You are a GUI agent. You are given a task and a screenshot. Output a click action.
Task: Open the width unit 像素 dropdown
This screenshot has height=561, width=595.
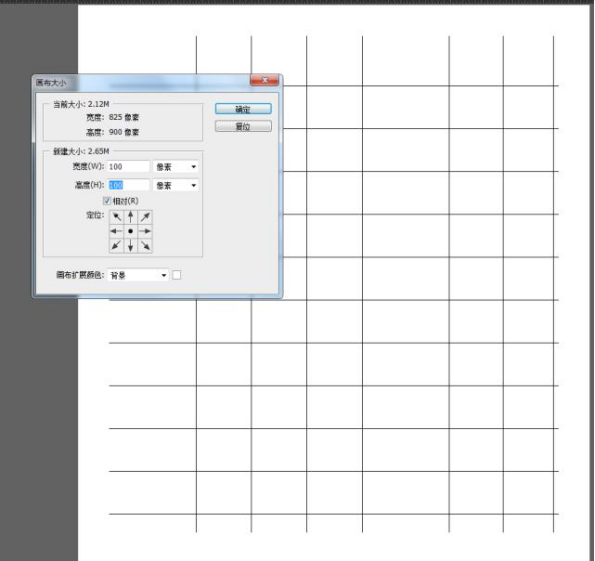pos(176,167)
